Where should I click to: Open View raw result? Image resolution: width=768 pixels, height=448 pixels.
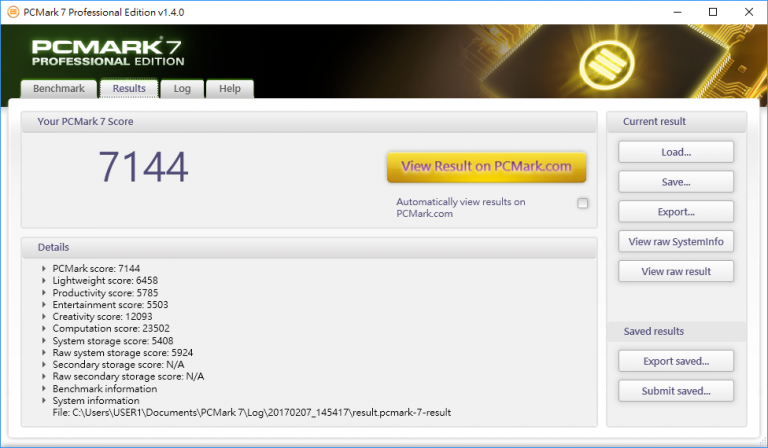(676, 271)
